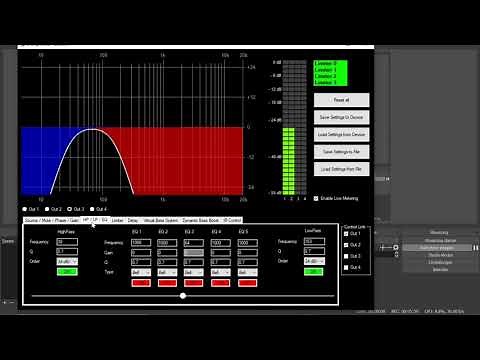Screen dimensions: 480x360
Task: Tick Out 4 in Control Link
Action: pyautogui.click(x=346, y=267)
